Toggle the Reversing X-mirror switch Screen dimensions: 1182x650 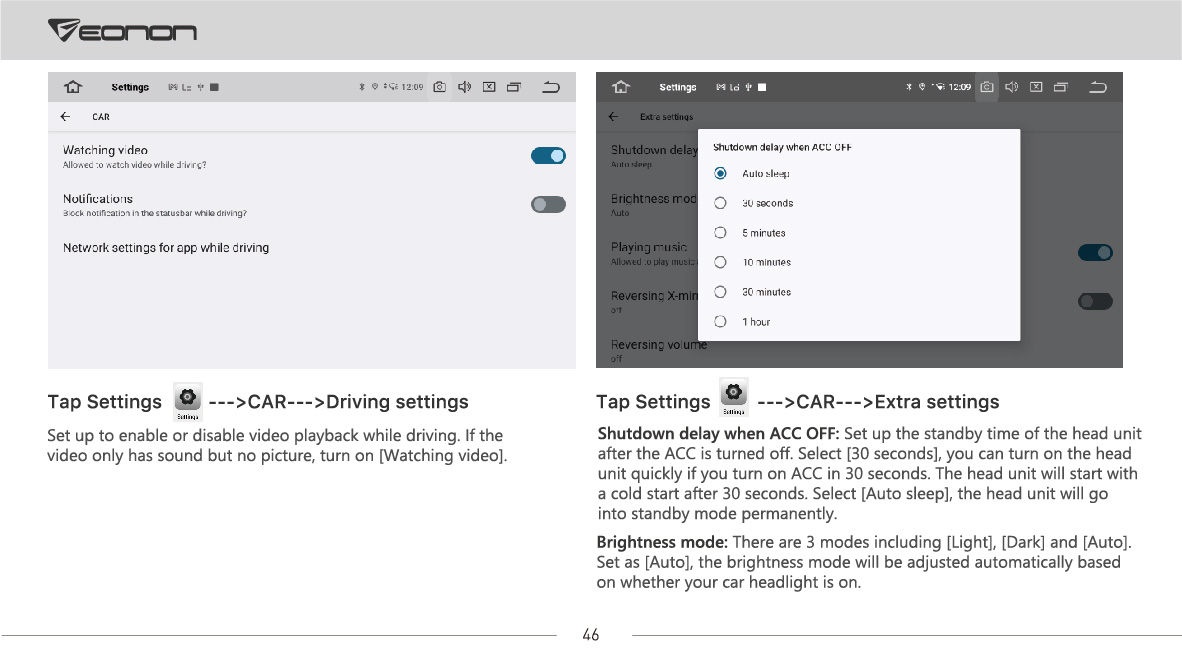(x=1095, y=302)
